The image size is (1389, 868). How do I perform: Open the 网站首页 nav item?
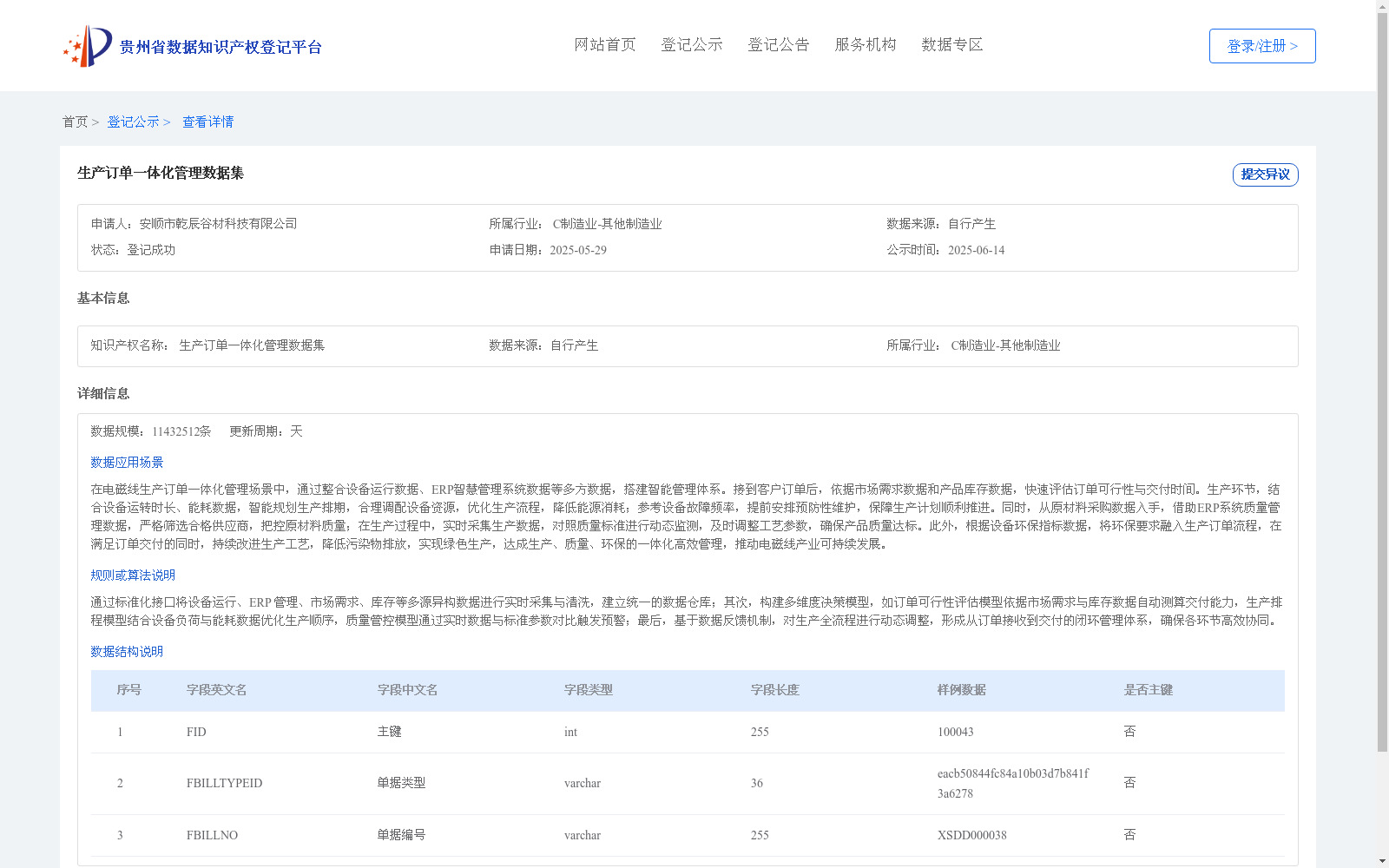[x=605, y=45]
